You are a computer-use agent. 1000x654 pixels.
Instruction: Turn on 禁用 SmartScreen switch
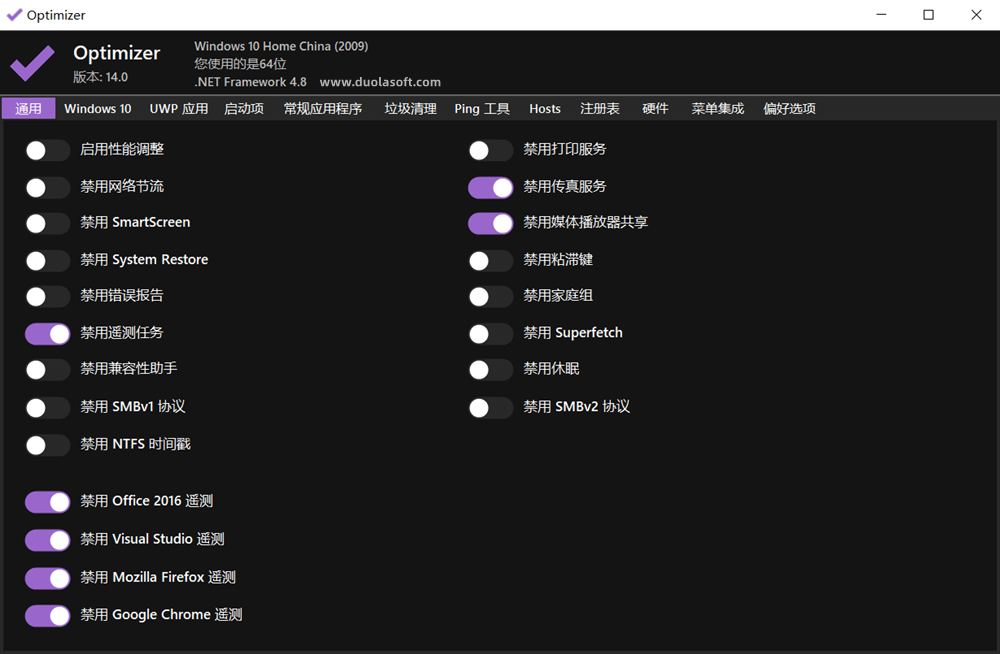coord(47,223)
